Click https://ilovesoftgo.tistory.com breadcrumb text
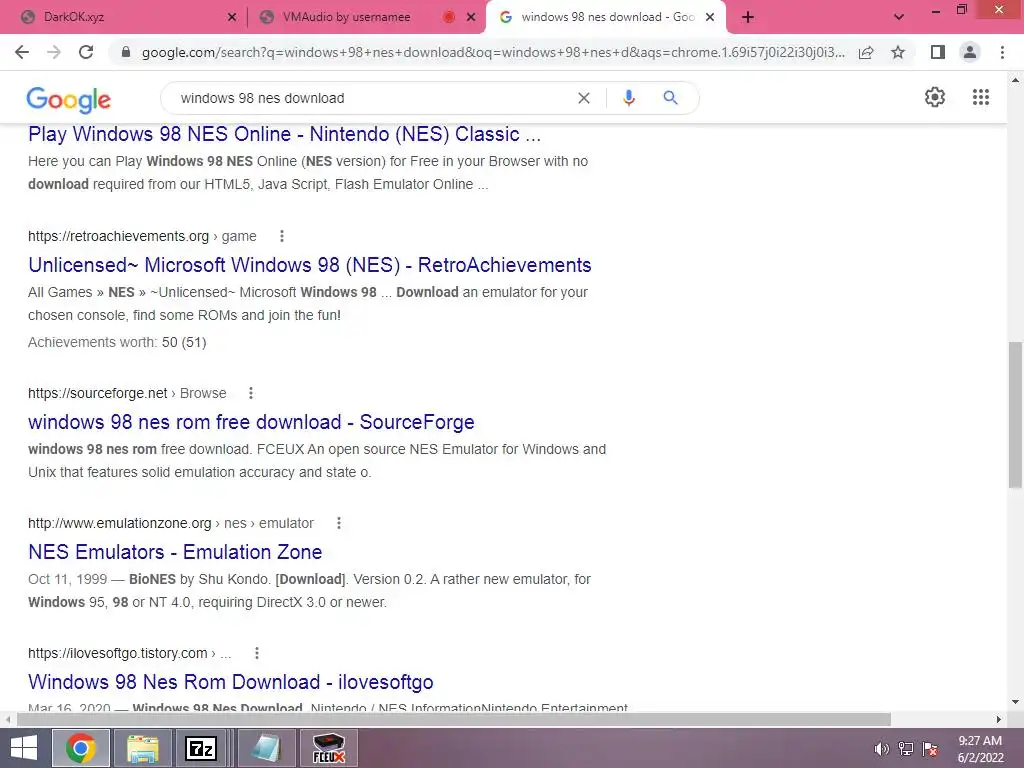The height and width of the screenshot is (768, 1024). [118, 653]
